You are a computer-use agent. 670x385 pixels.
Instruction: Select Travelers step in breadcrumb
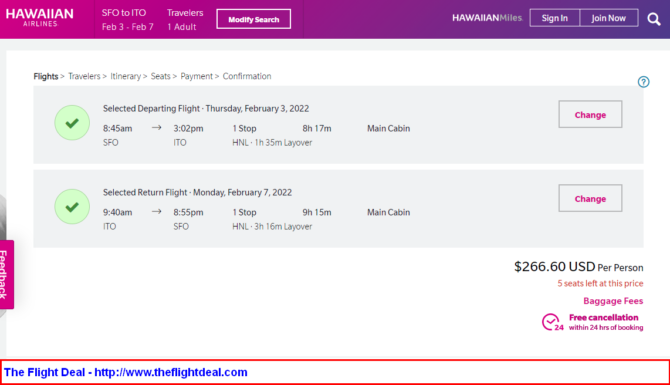(84, 76)
